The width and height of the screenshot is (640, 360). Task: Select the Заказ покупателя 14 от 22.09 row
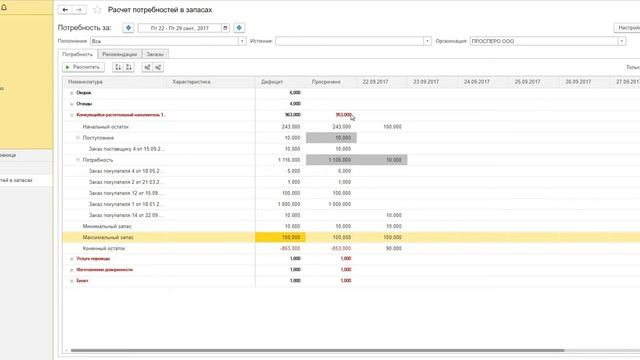coord(351,215)
